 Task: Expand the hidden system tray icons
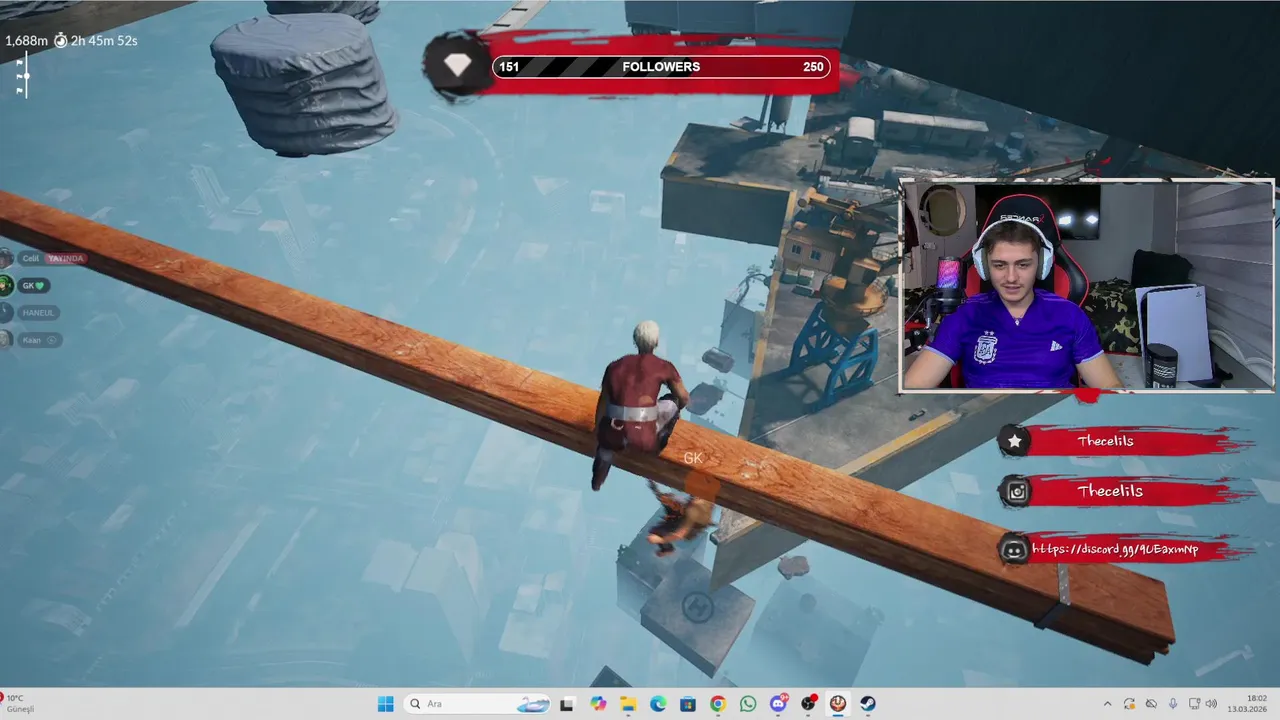(x=1107, y=704)
